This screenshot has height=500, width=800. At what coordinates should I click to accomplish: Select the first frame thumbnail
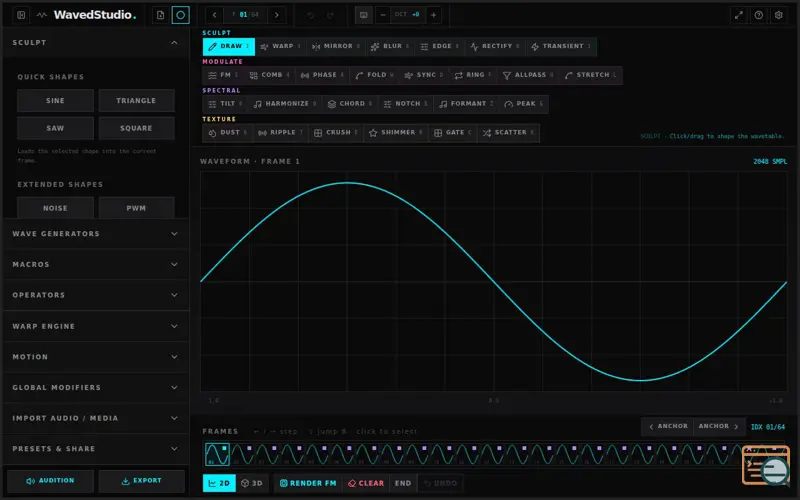pos(217,454)
